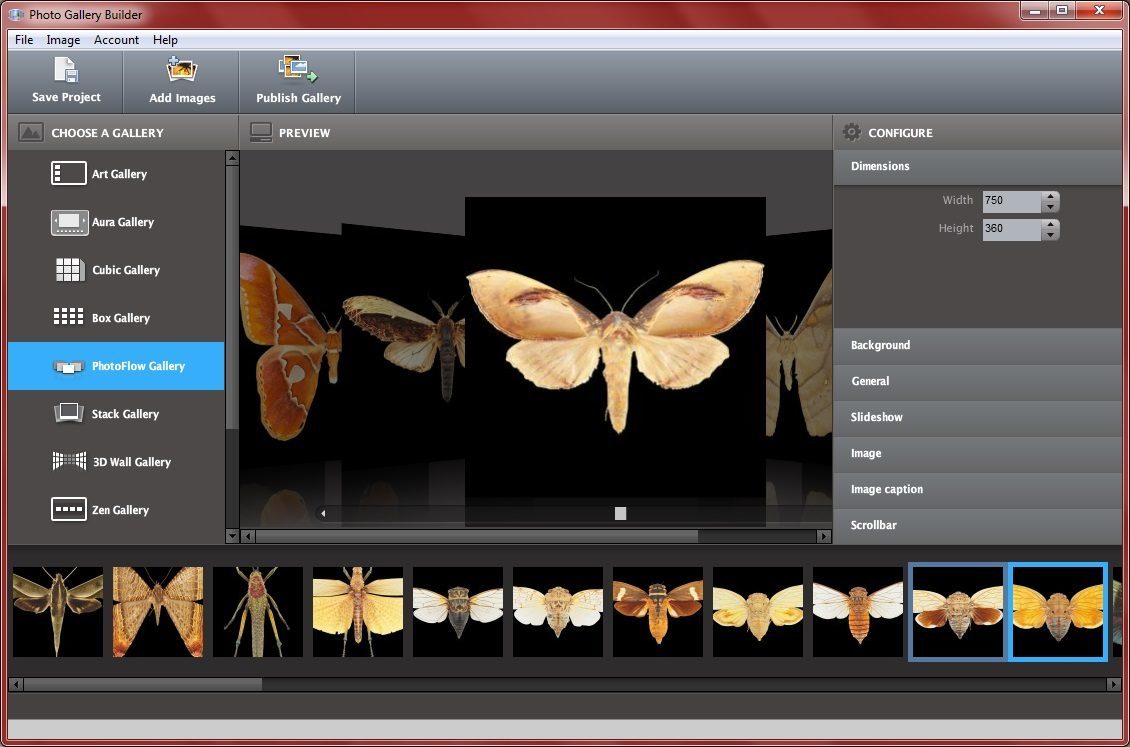Increase Width with the up arrow

(x=1051, y=196)
